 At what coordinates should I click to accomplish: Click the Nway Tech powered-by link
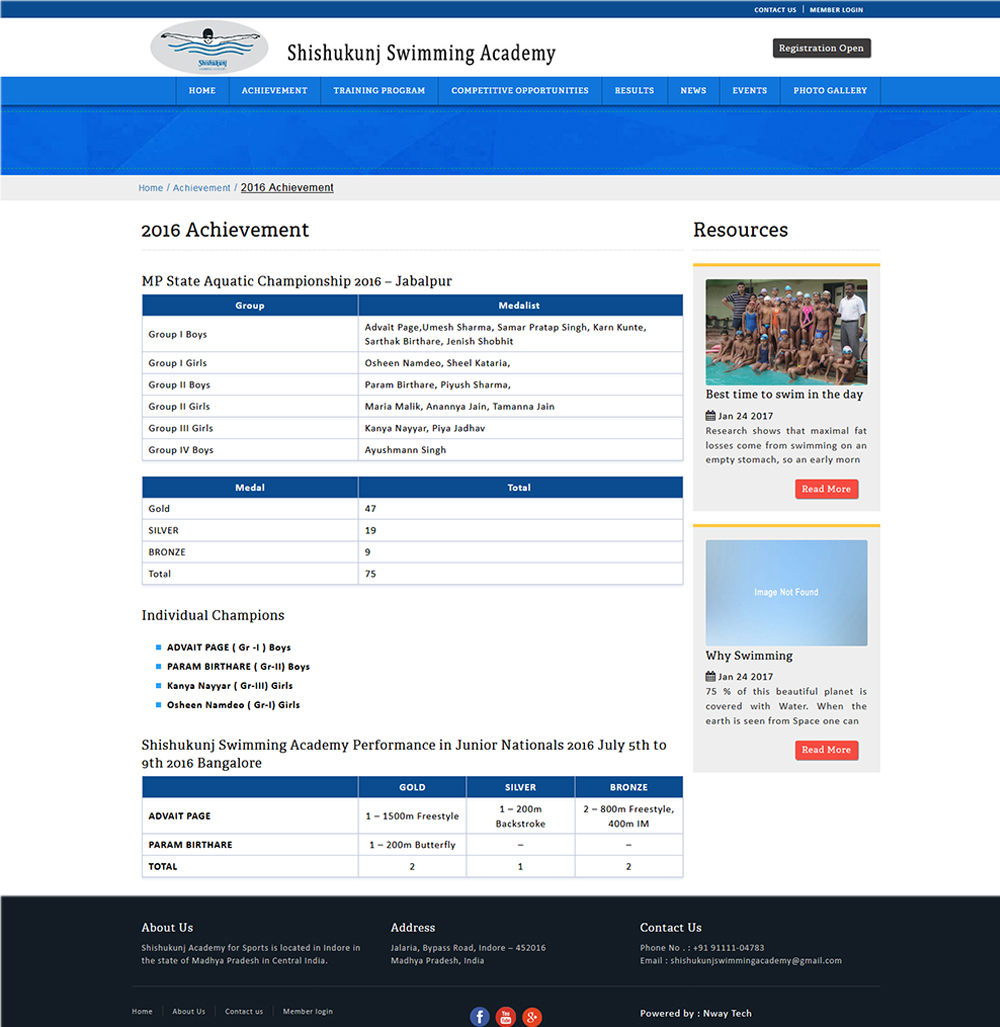pos(727,1014)
